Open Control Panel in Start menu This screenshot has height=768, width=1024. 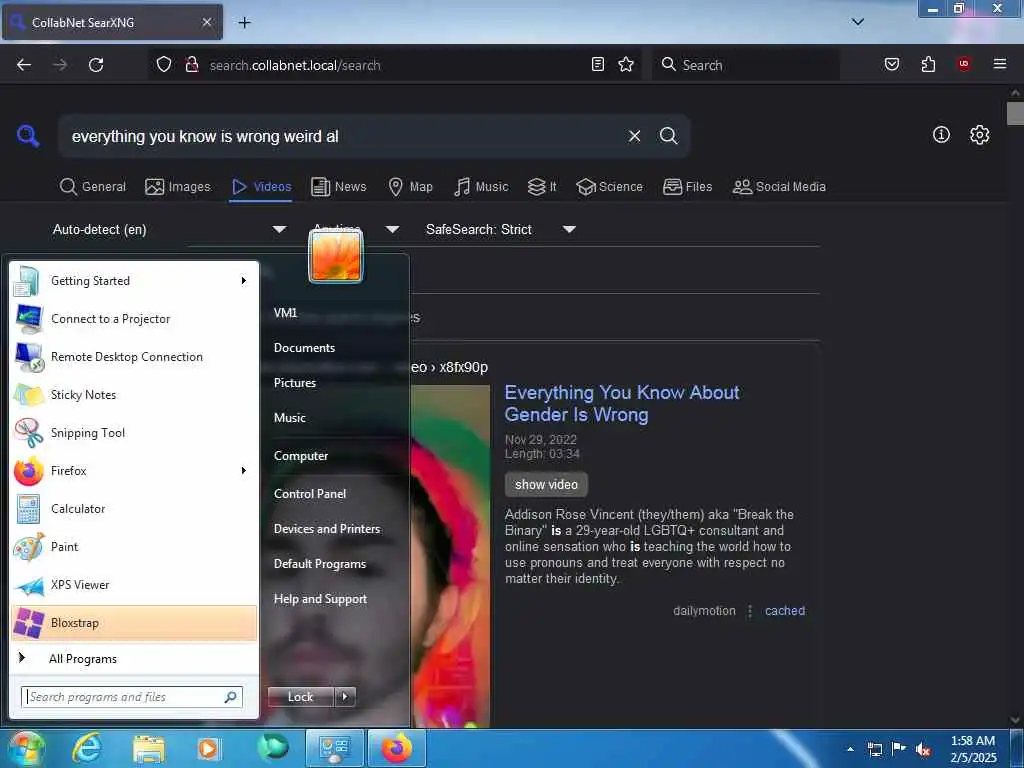tap(310, 494)
